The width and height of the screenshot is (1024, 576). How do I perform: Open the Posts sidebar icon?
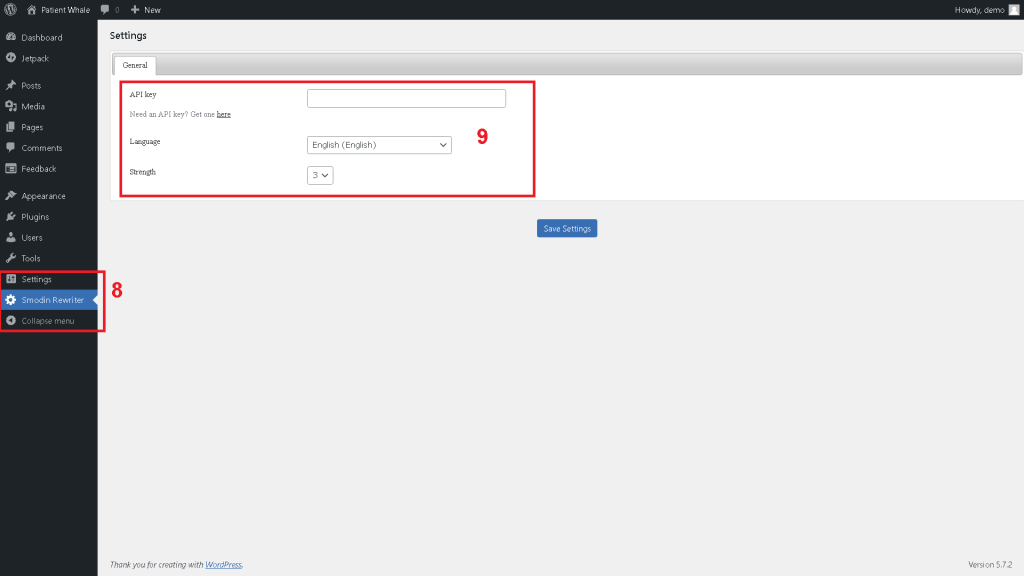pos(10,85)
